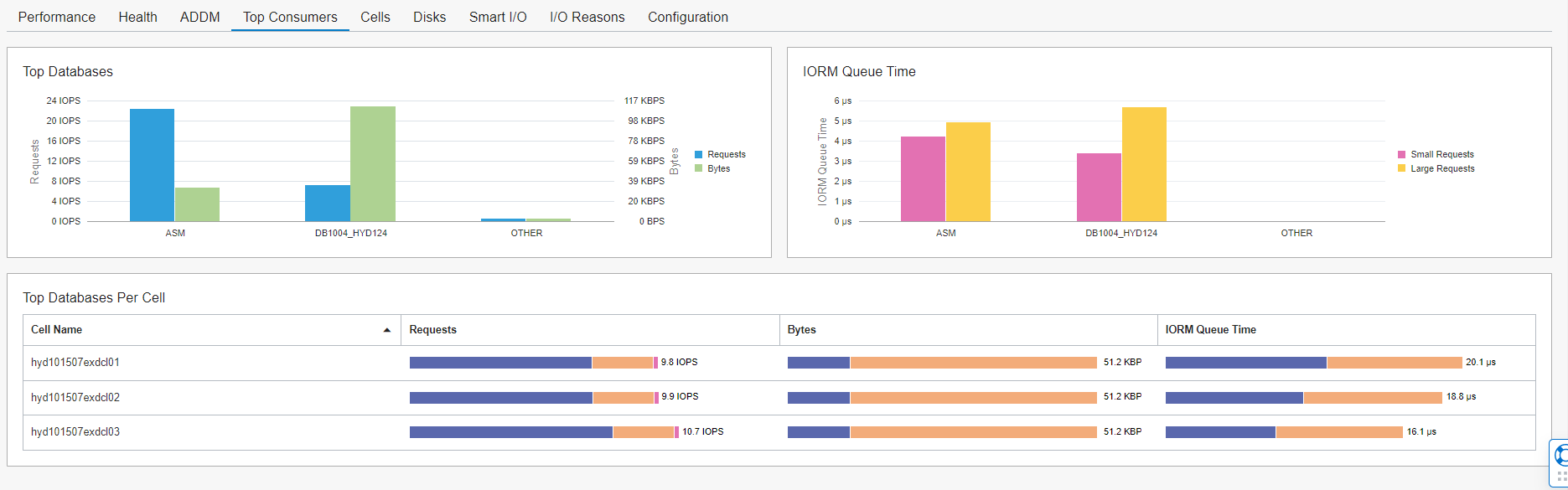Viewport: 1568px width, 490px height.
Task: Open the Smart I/O tab
Action: click(498, 17)
